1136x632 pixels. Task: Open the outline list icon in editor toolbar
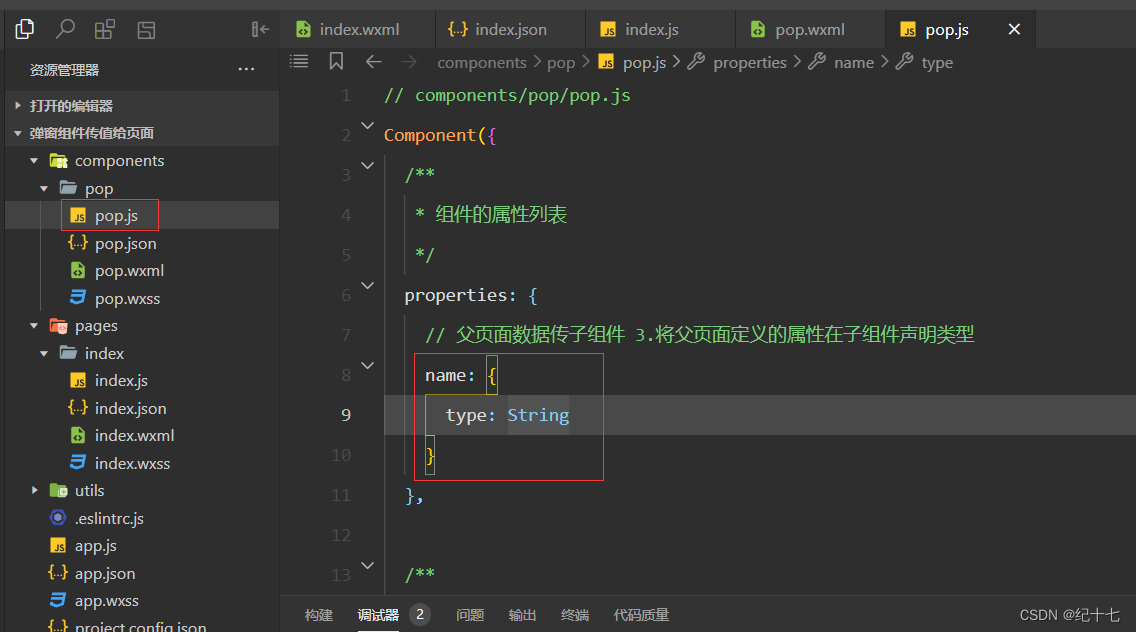299,62
